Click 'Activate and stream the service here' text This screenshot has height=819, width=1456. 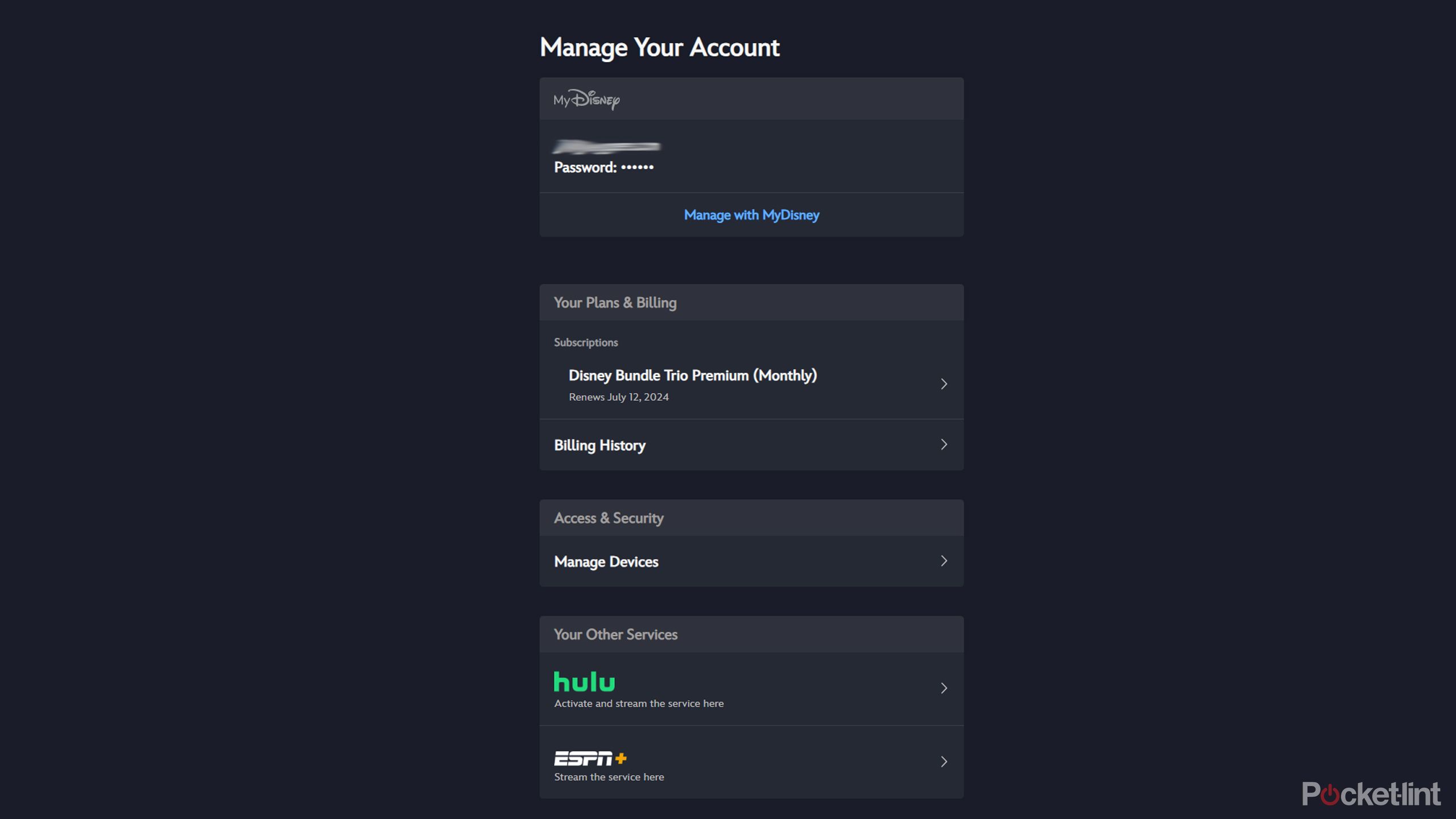(x=639, y=704)
